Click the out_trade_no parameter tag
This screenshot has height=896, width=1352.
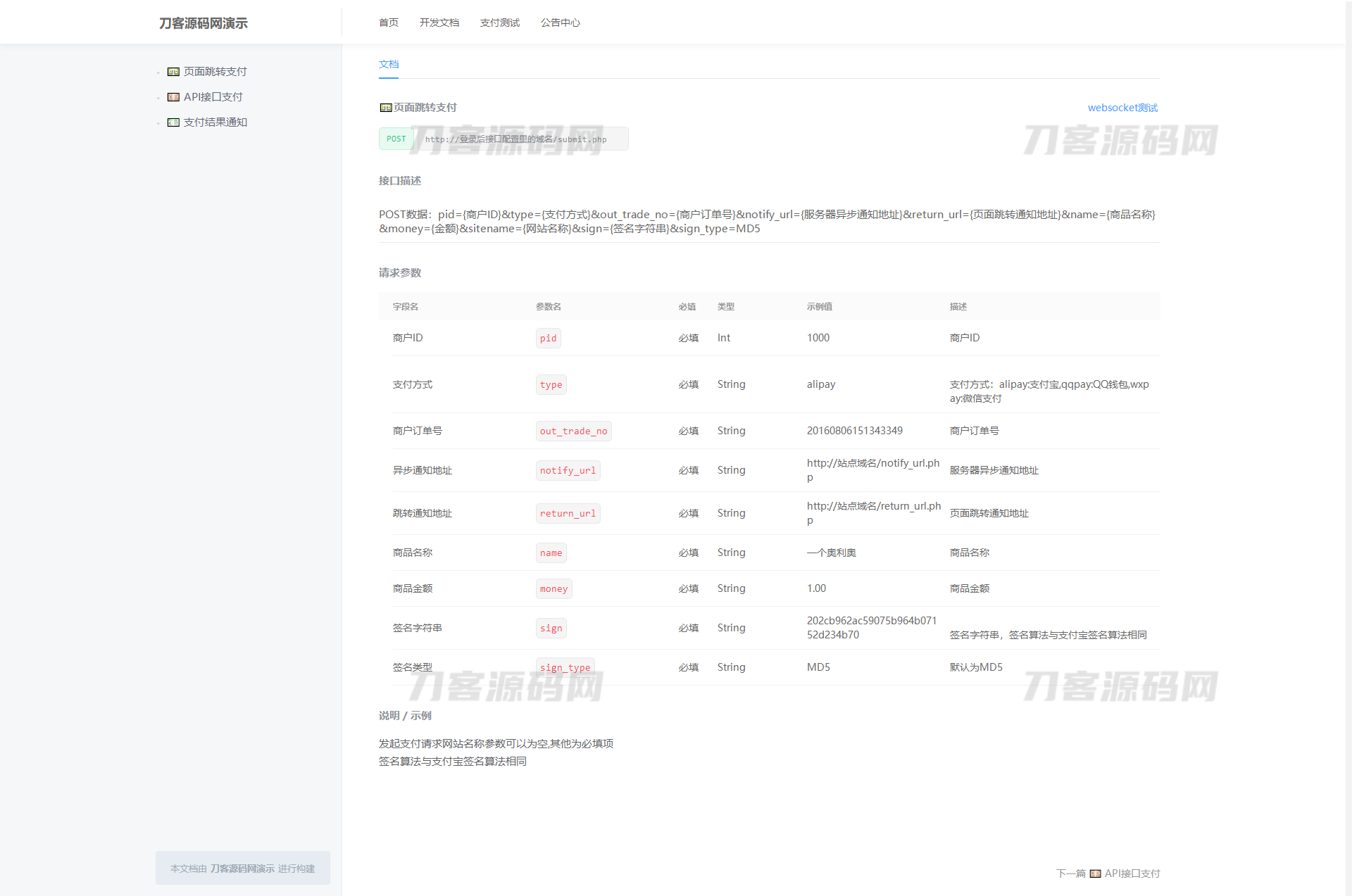coord(573,431)
